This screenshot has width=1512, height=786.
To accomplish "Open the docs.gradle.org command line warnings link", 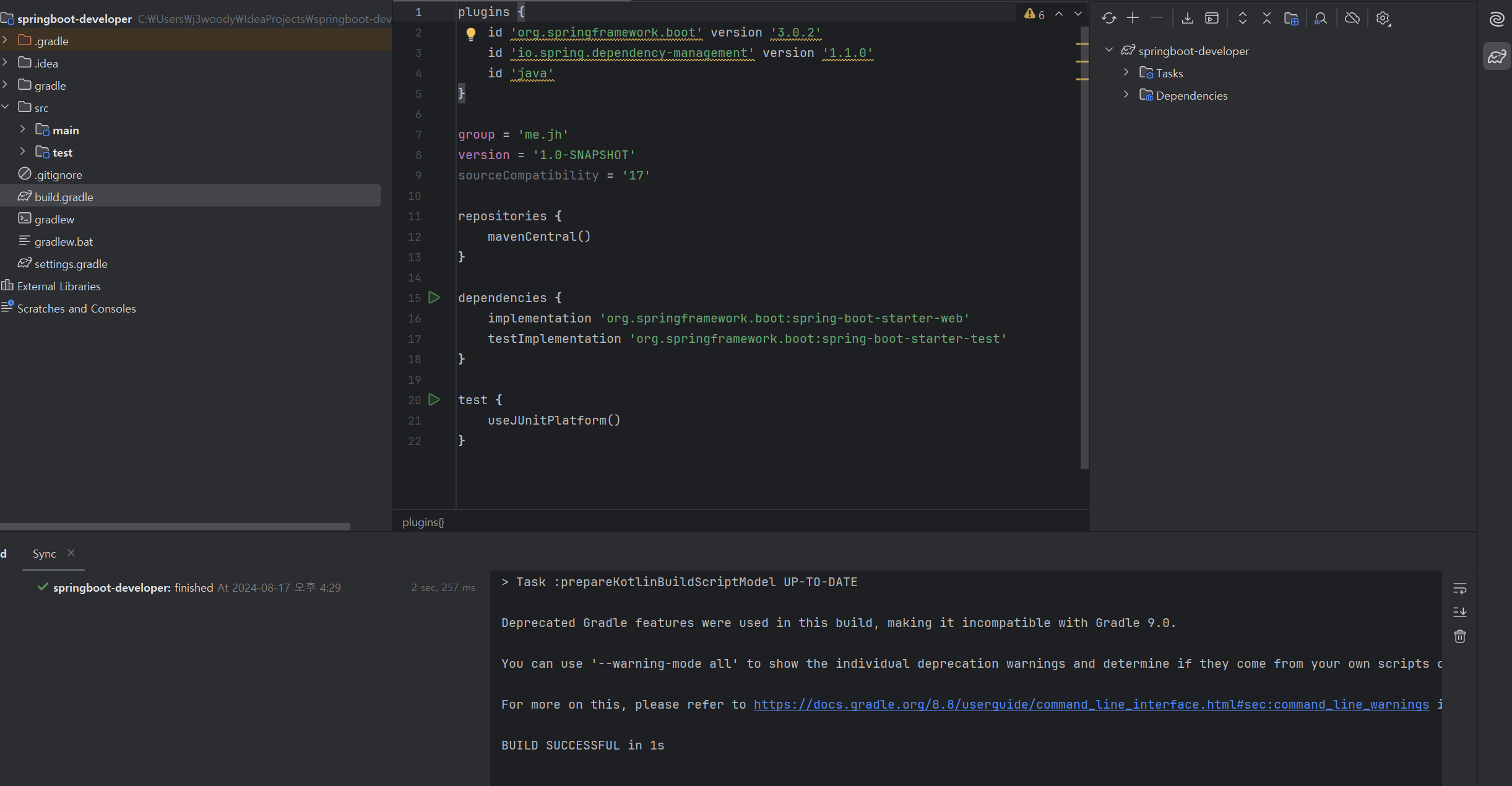I will (x=1091, y=704).
